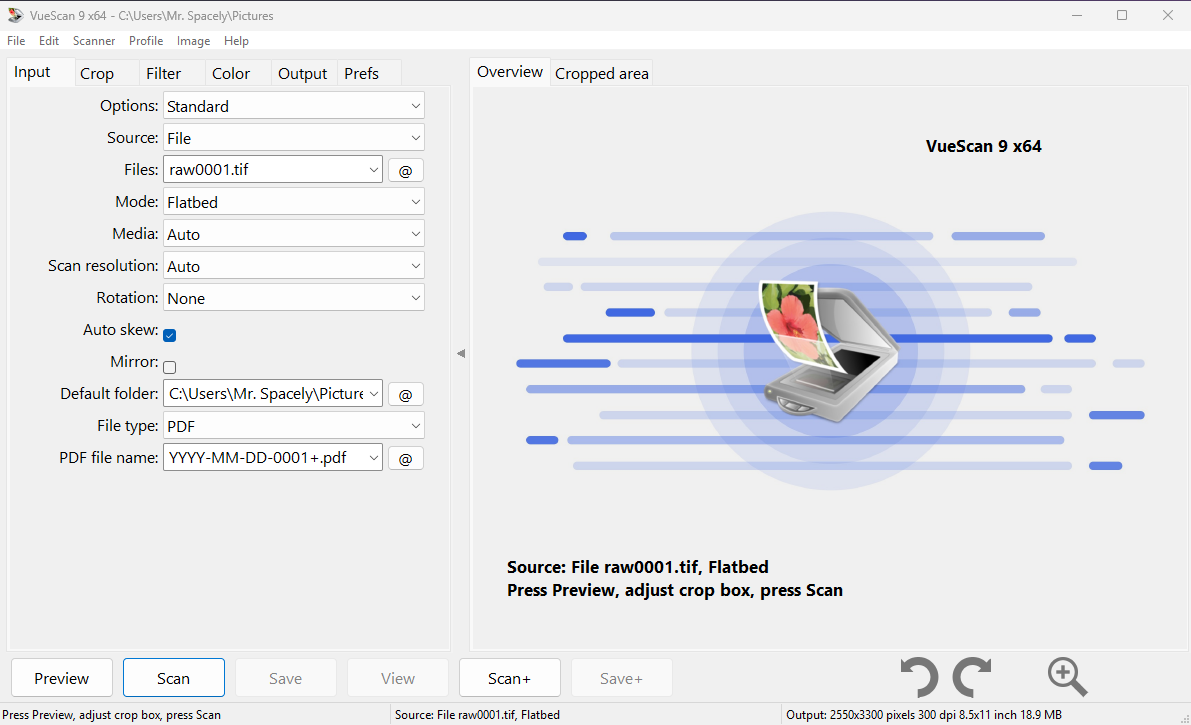Click the status bar Output size text
Viewport: 1191px width, 725px height.
pyautogui.click(x=924, y=715)
